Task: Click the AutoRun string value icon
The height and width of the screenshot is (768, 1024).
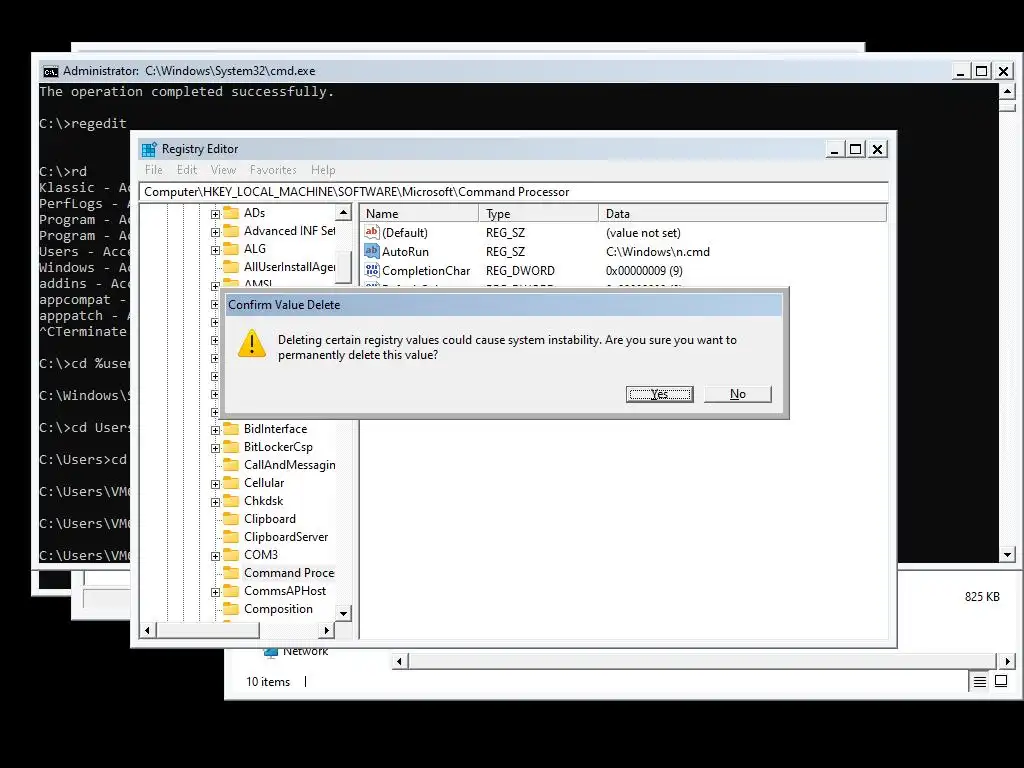Action: click(x=372, y=251)
